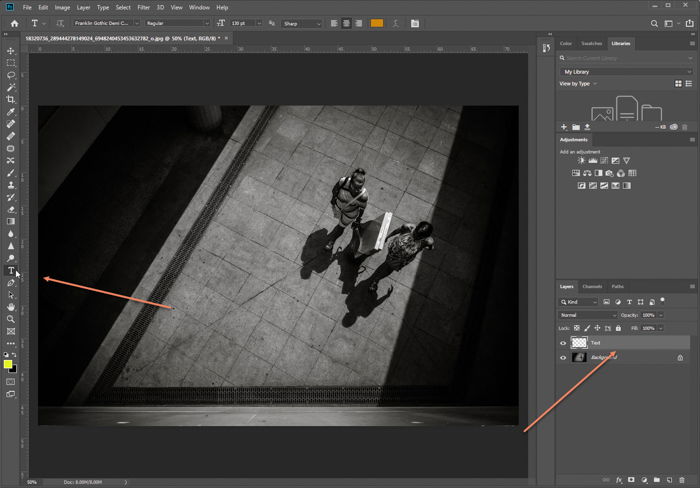
Task: Select the Move tool
Action: pyautogui.click(x=11, y=51)
